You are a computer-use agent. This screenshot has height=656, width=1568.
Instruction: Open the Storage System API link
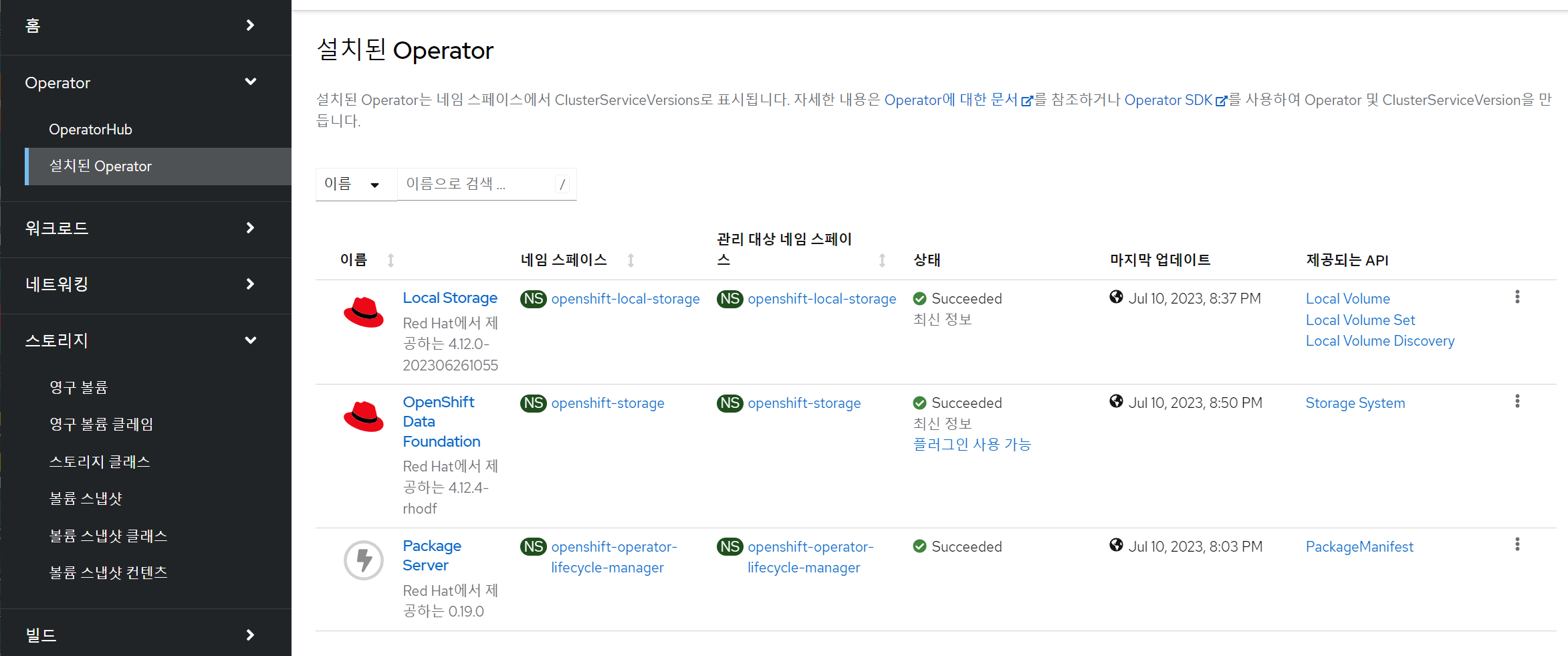pos(1355,403)
